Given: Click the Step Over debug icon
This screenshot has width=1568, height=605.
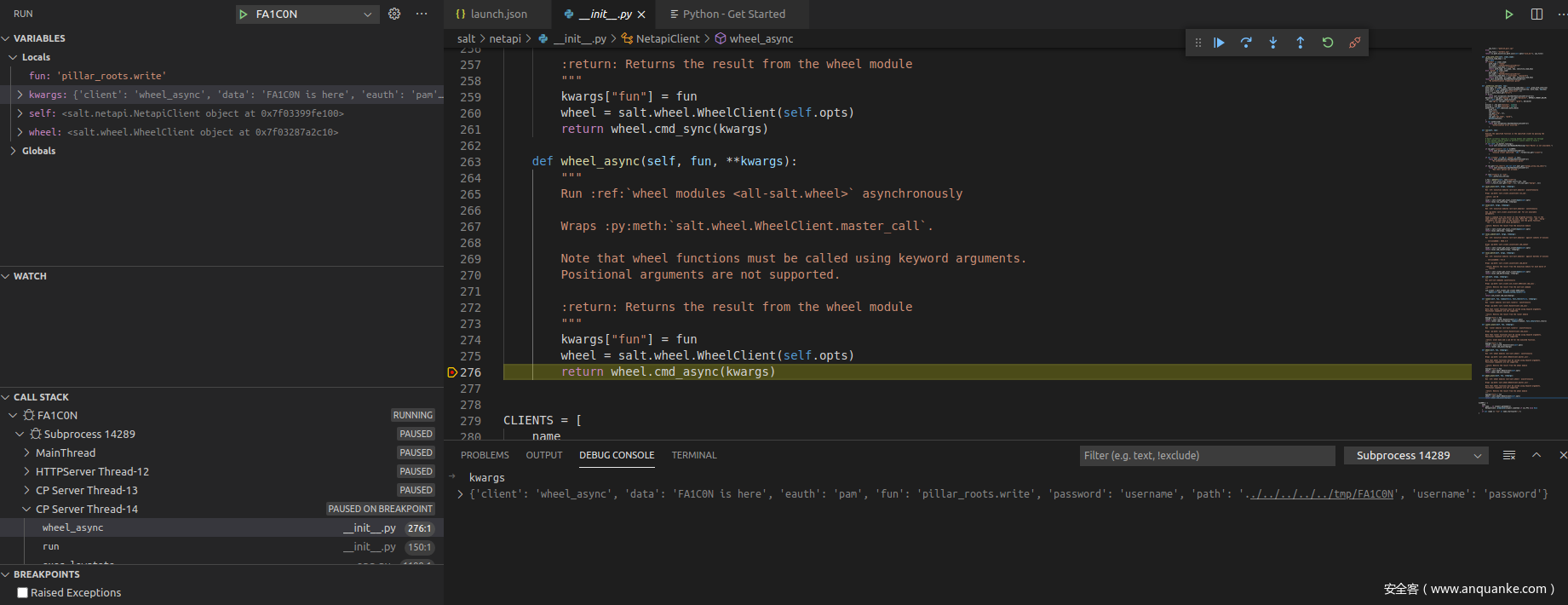Looking at the screenshot, I should tap(1246, 43).
